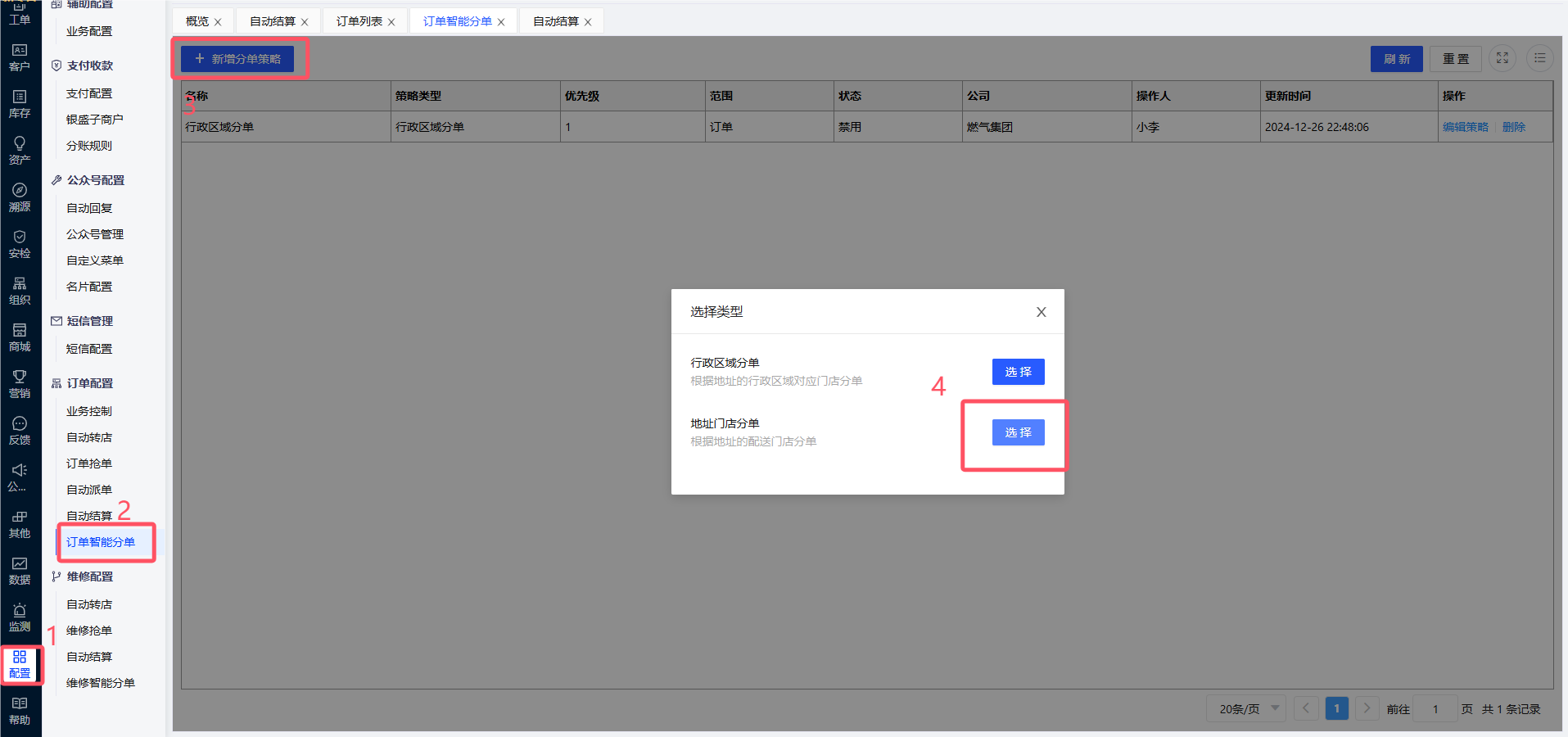Screen dimensions: 1568x737
Task: Open 自定义菜单 menu item
Action: point(95,260)
